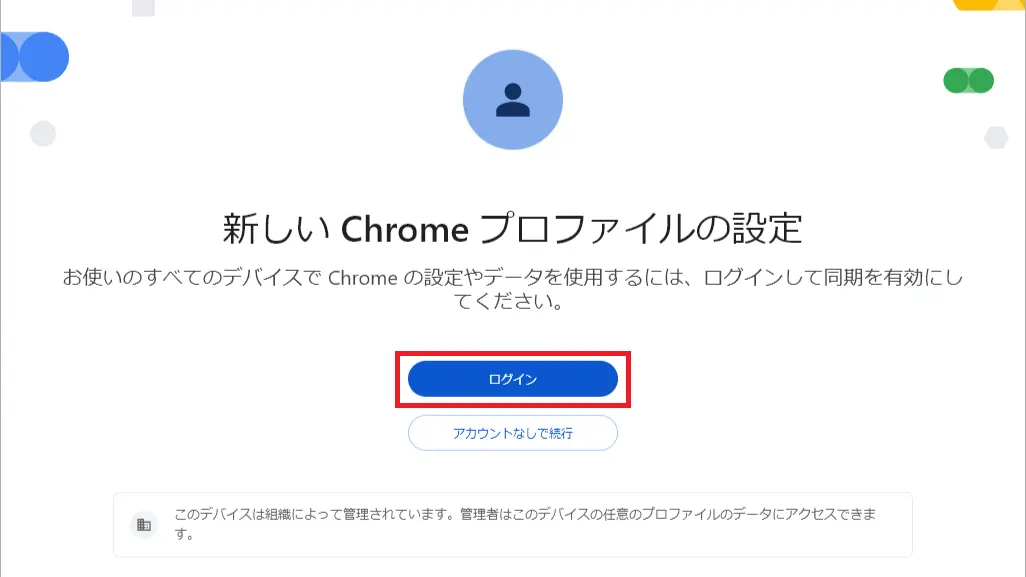Click the green pill shape decoration
Image resolution: width=1026 pixels, height=577 pixels.
[x=968, y=80]
